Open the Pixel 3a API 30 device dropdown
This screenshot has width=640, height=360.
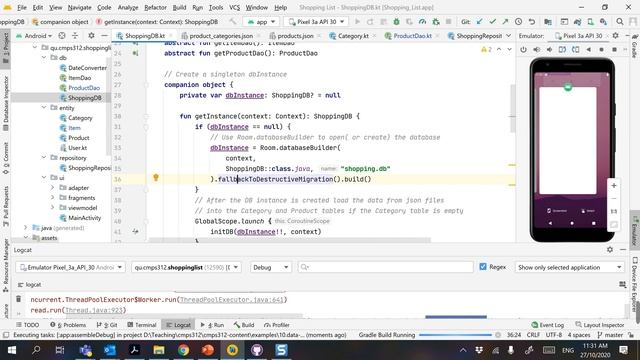(316, 22)
